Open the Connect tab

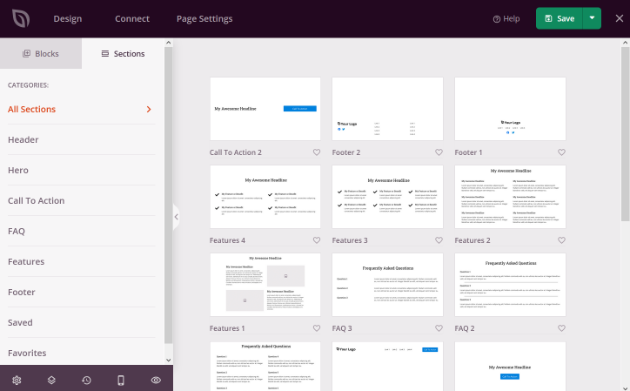point(132,19)
